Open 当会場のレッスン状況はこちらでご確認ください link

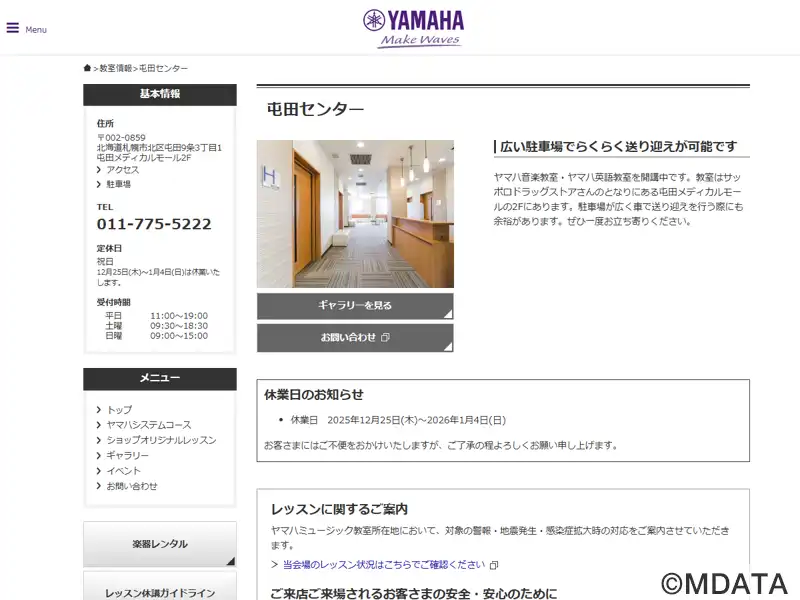(384, 565)
